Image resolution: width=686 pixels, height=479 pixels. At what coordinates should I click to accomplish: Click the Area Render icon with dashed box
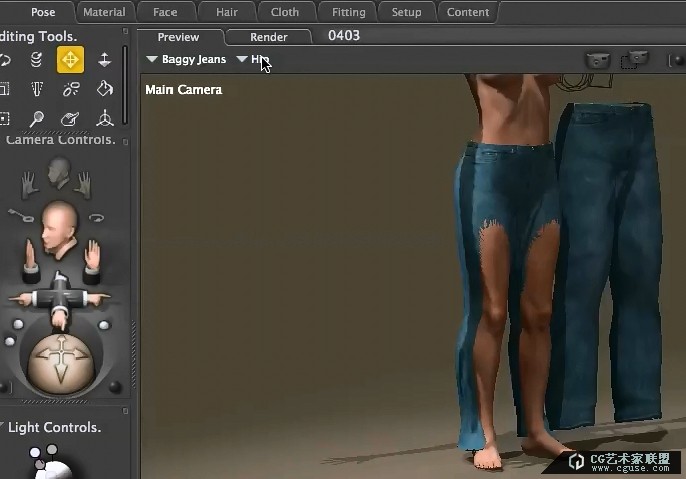coord(634,60)
